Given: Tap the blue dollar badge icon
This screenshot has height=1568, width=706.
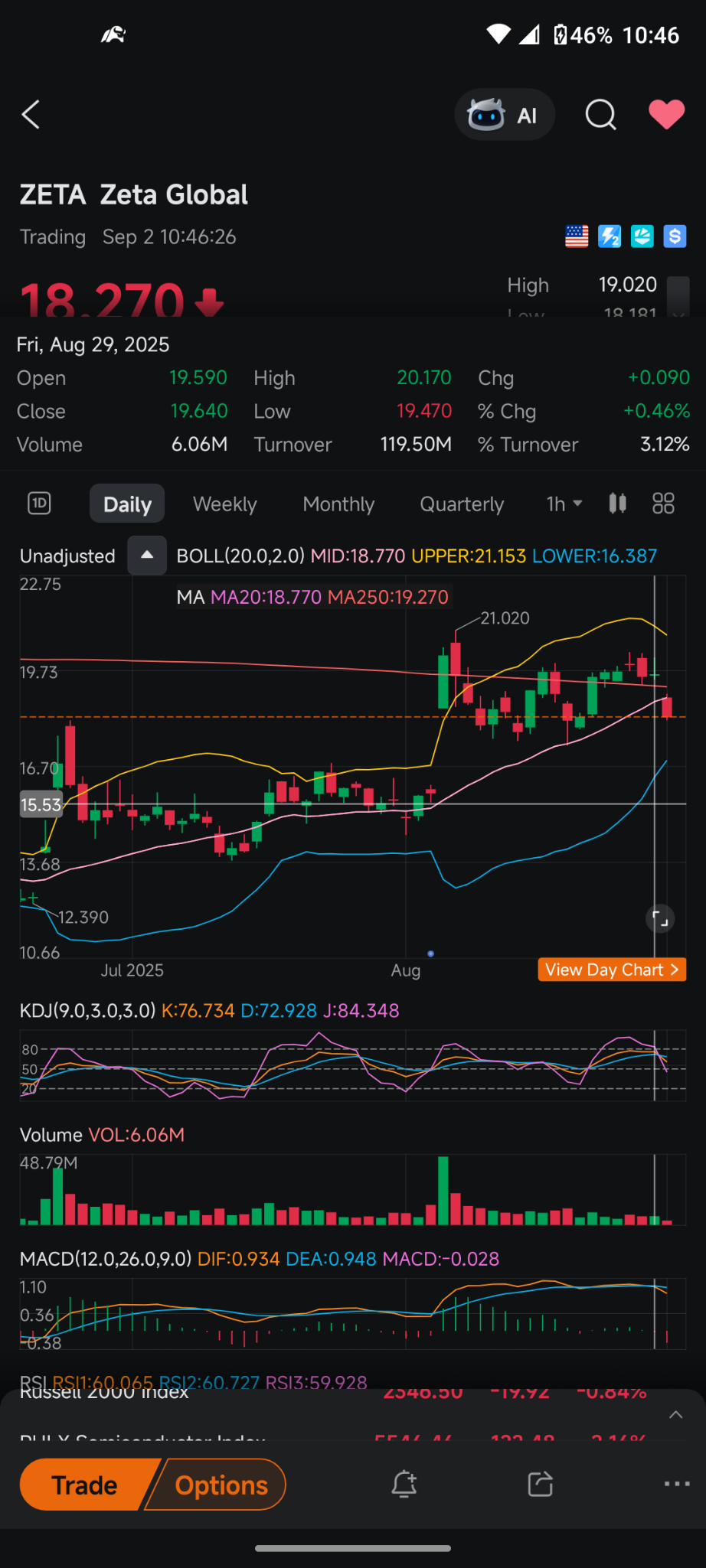Looking at the screenshot, I should click(x=675, y=236).
